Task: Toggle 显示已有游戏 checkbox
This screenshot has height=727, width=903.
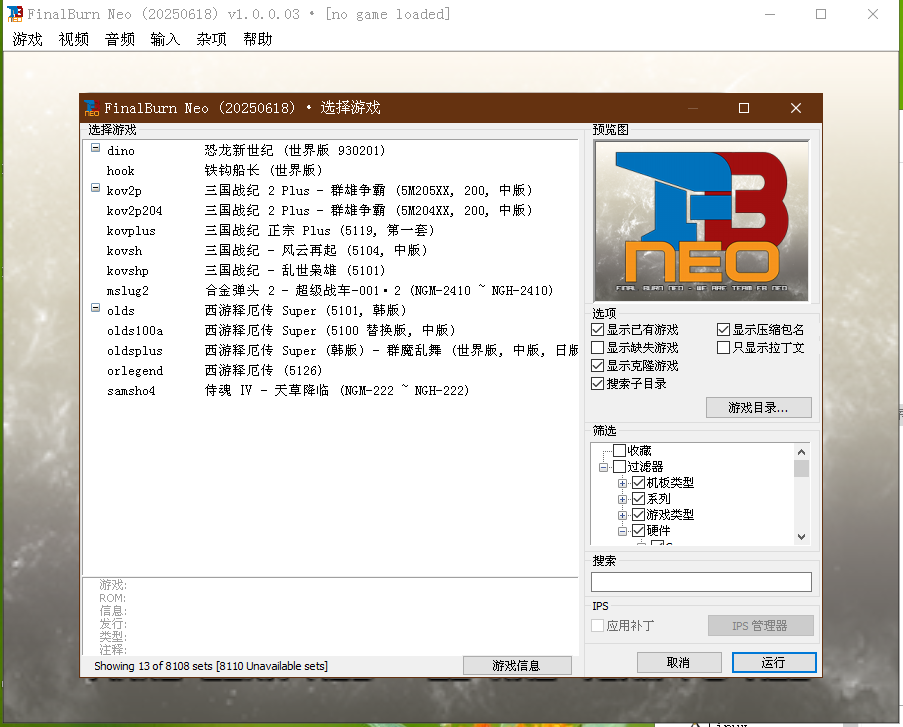Action: [x=598, y=330]
